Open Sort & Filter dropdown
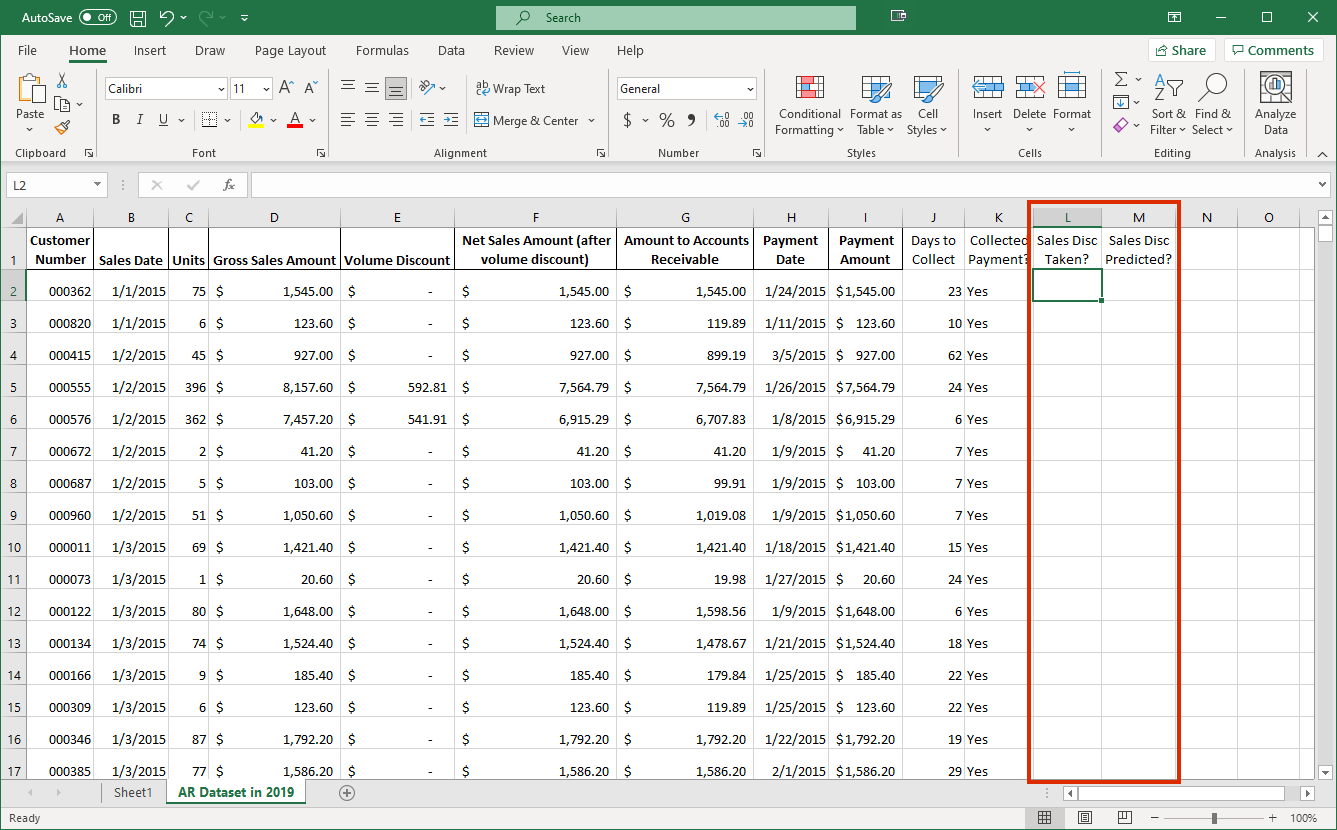This screenshot has height=830, width=1337. pyautogui.click(x=1167, y=105)
